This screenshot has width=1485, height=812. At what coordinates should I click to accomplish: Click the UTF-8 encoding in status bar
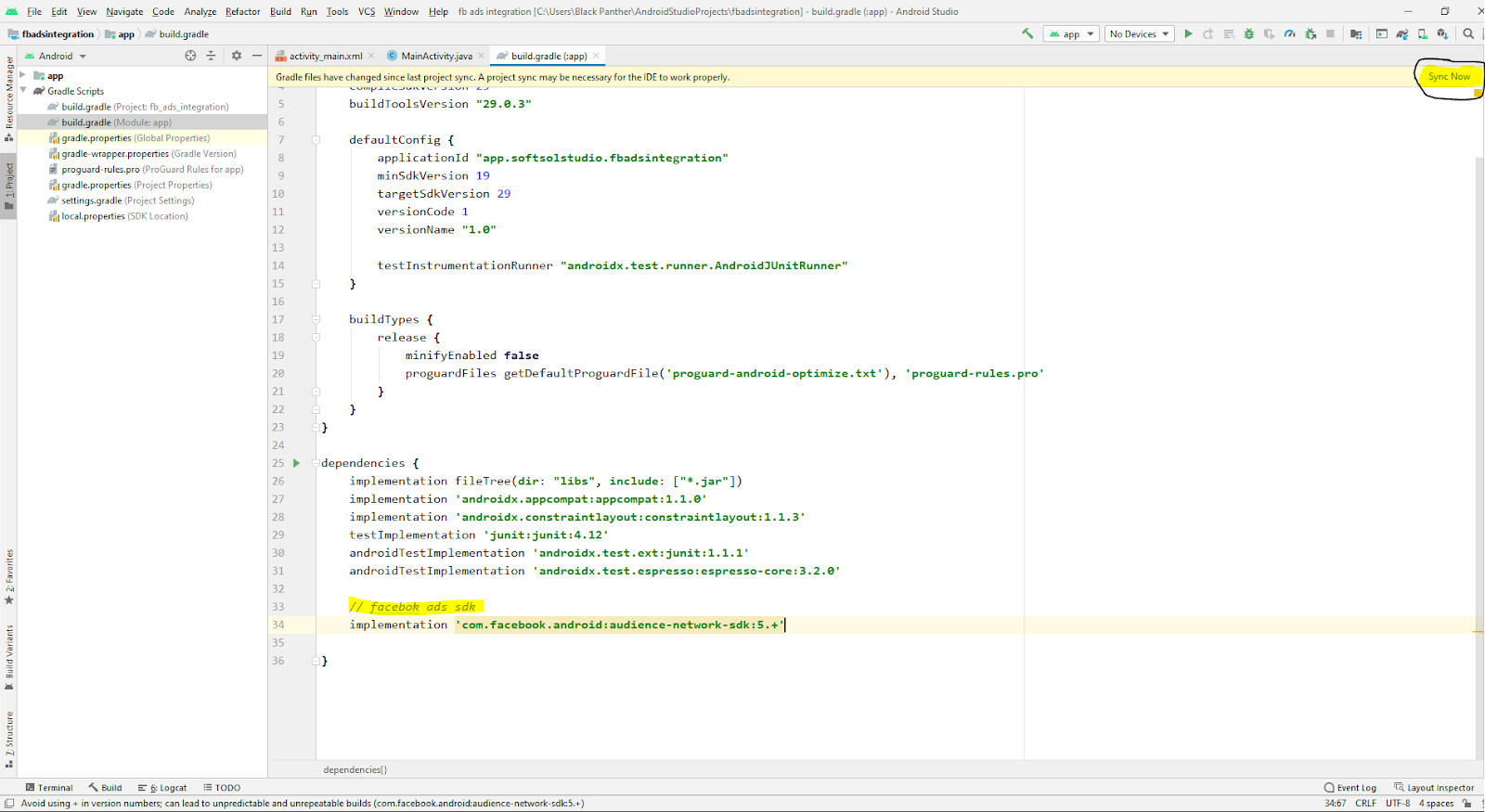click(x=1398, y=803)
